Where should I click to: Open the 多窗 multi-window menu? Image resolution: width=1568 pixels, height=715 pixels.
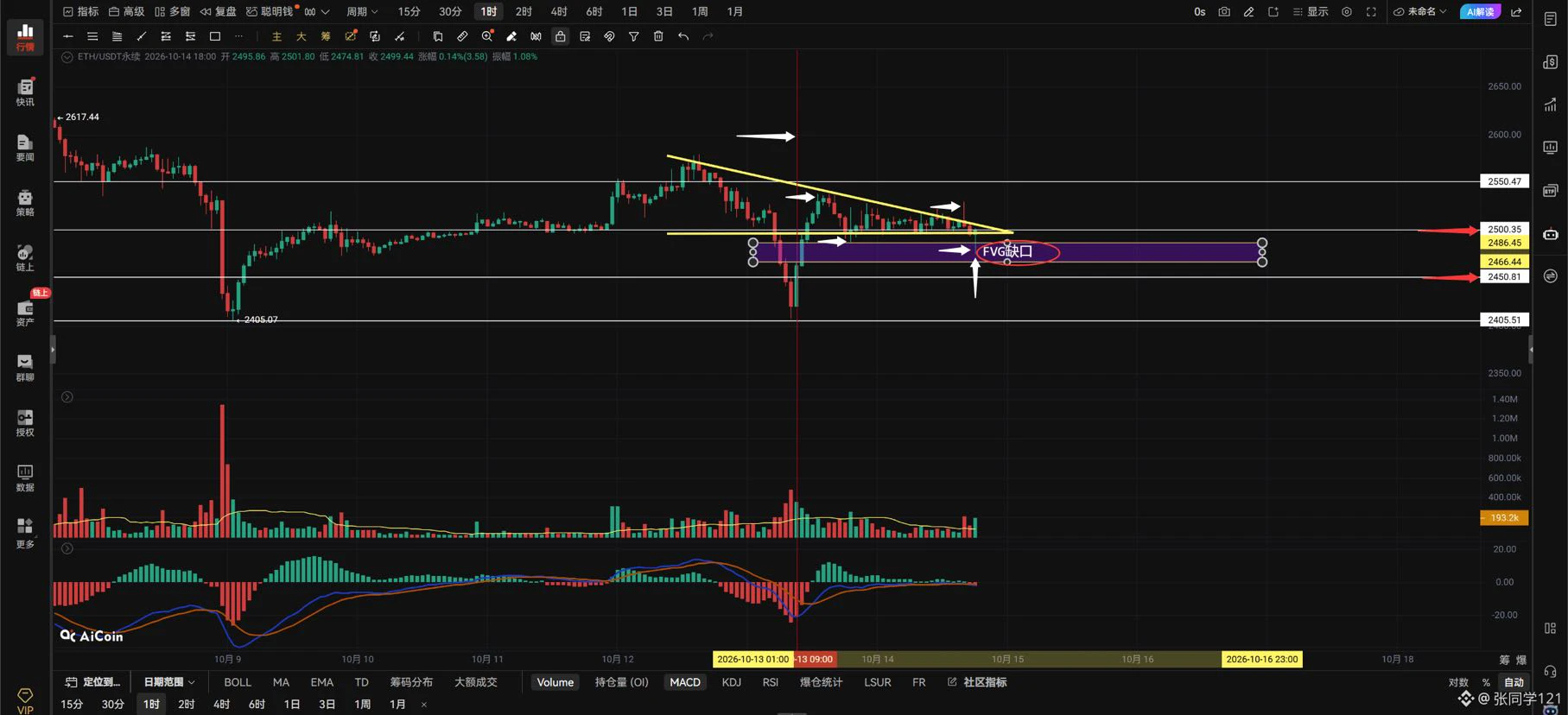[172, 12]
